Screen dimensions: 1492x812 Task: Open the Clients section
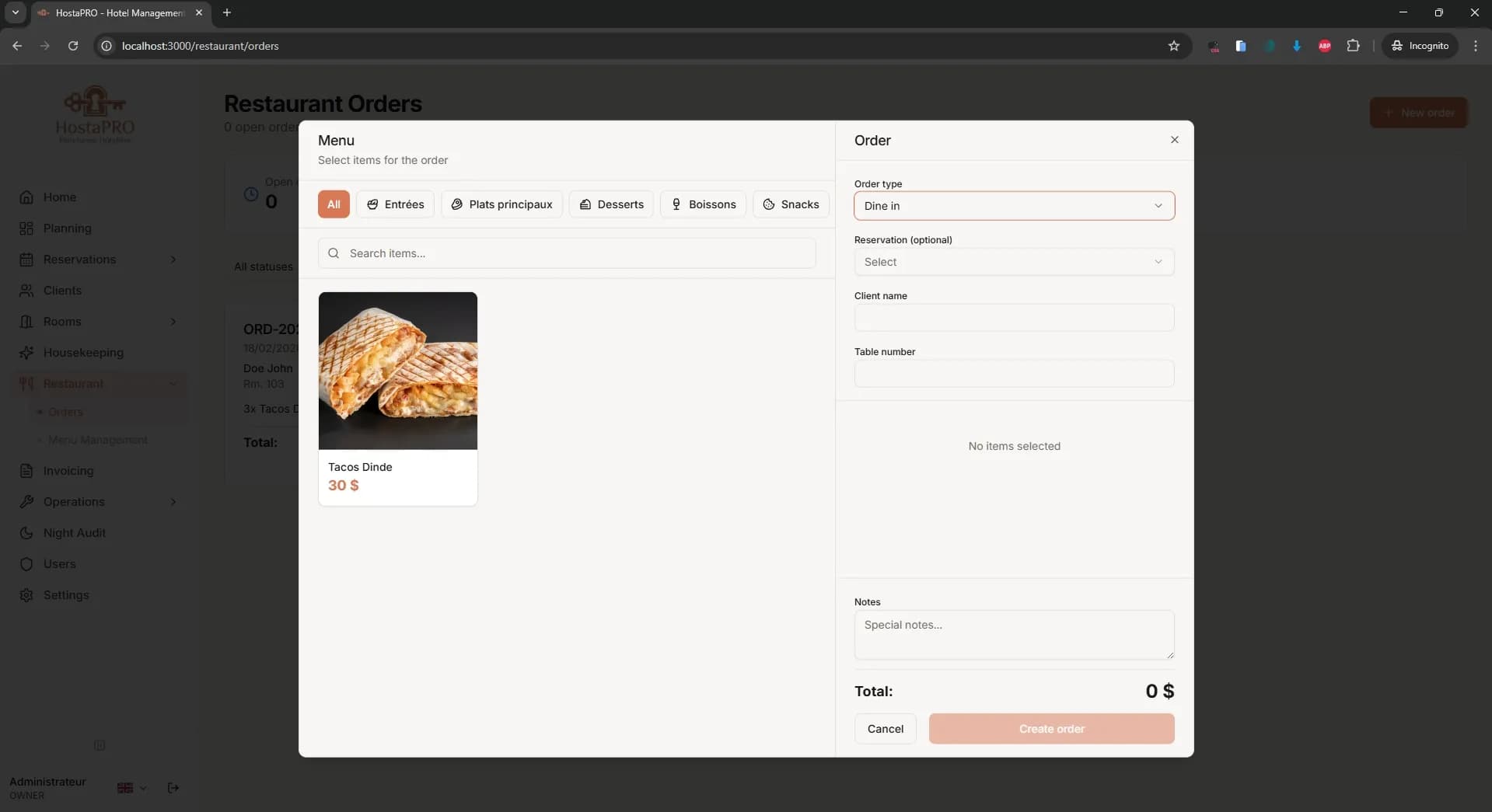[x=61, y=290]
